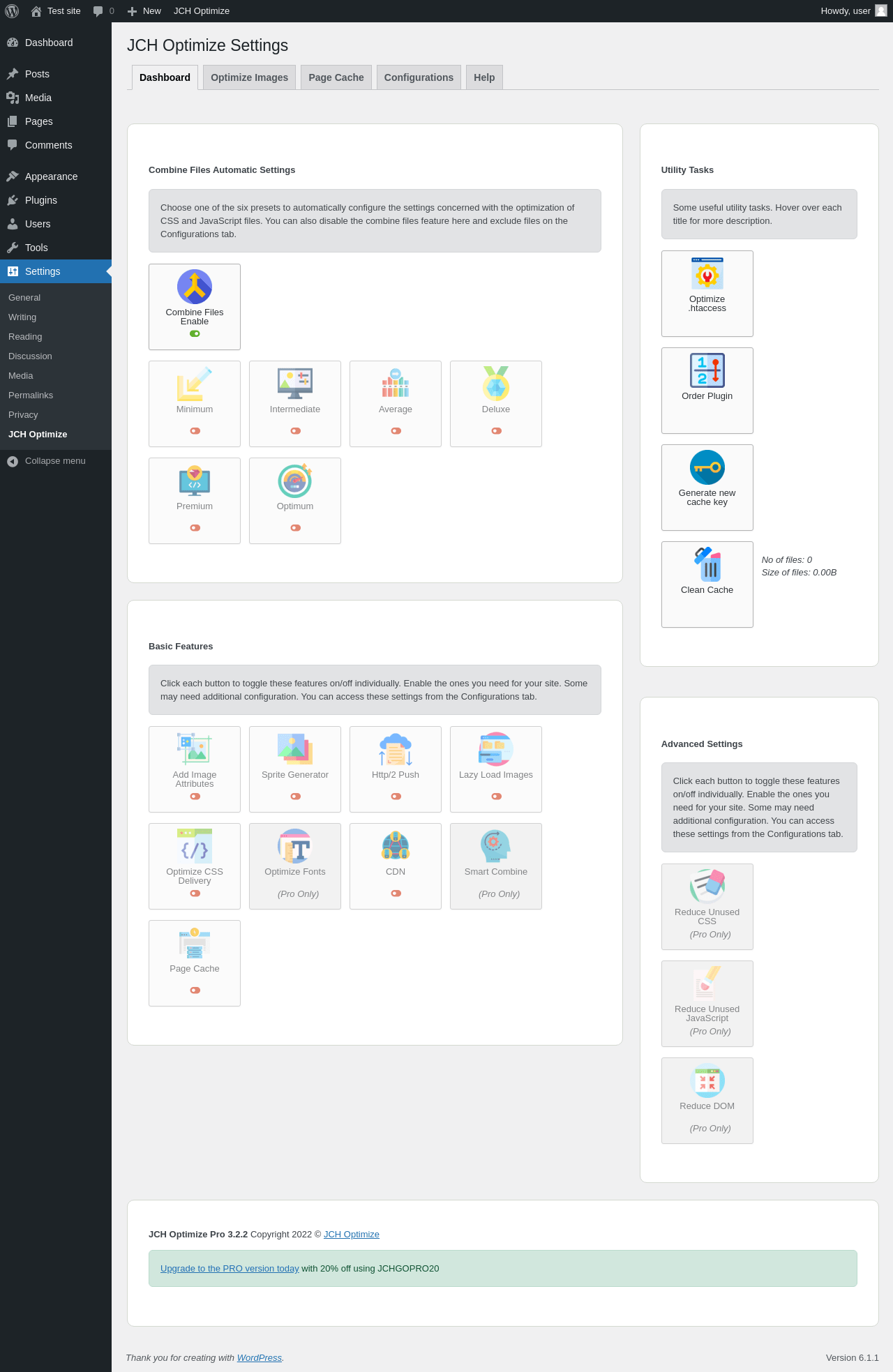Click the Smart Combine icon

tap(496, 846)
